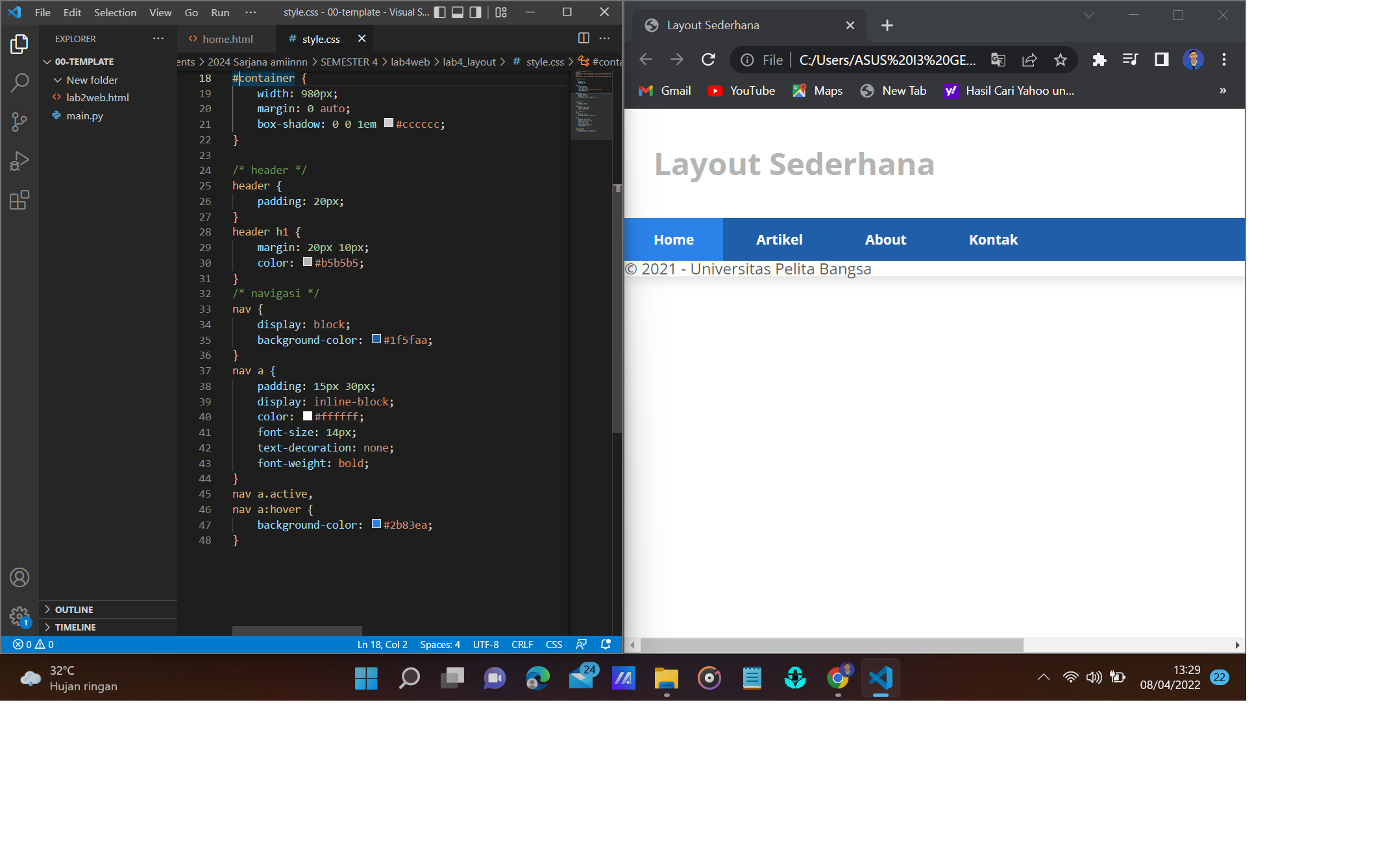This screenshot has height=868, width=1389.
Task: Open the Run menu
Action: coord(219,12)
